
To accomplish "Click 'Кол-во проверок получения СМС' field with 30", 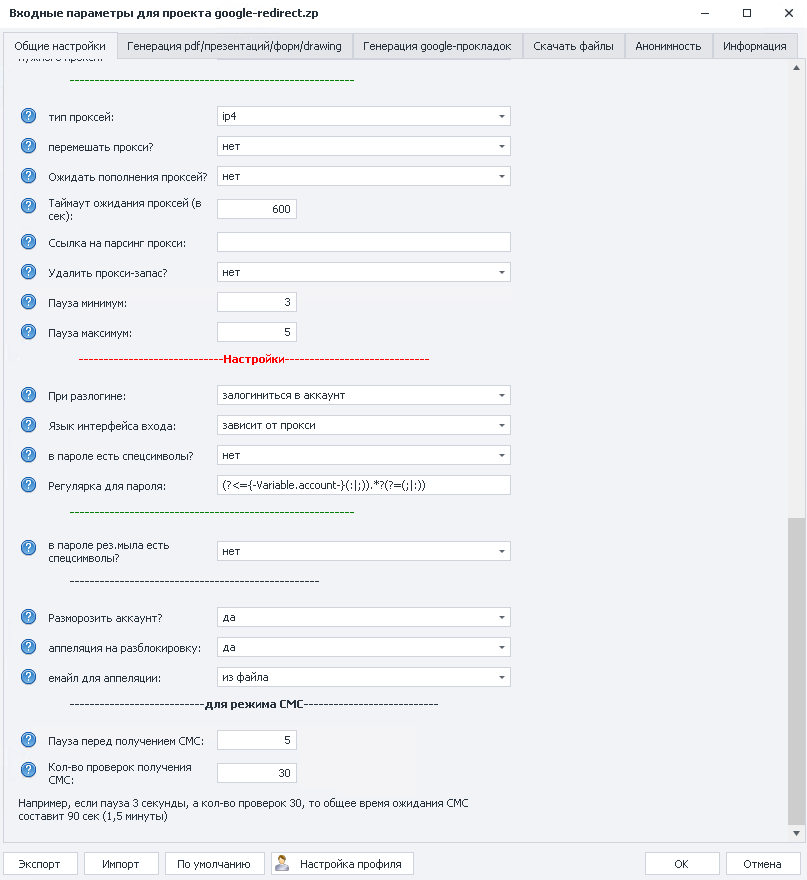I will tap(256, 773).
